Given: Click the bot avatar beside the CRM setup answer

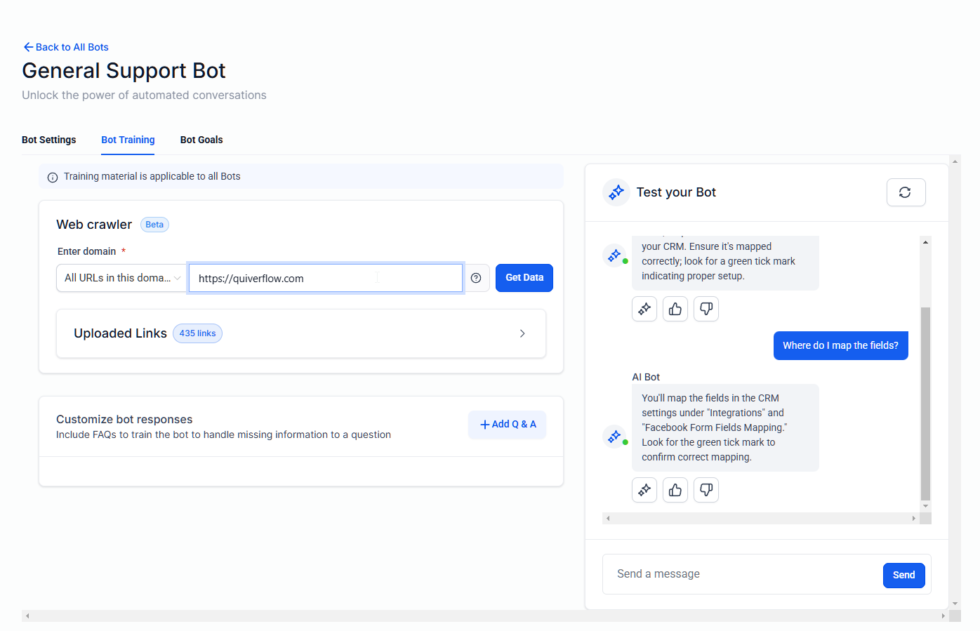Looking at the screenshot, I should (x=615, y=256).
